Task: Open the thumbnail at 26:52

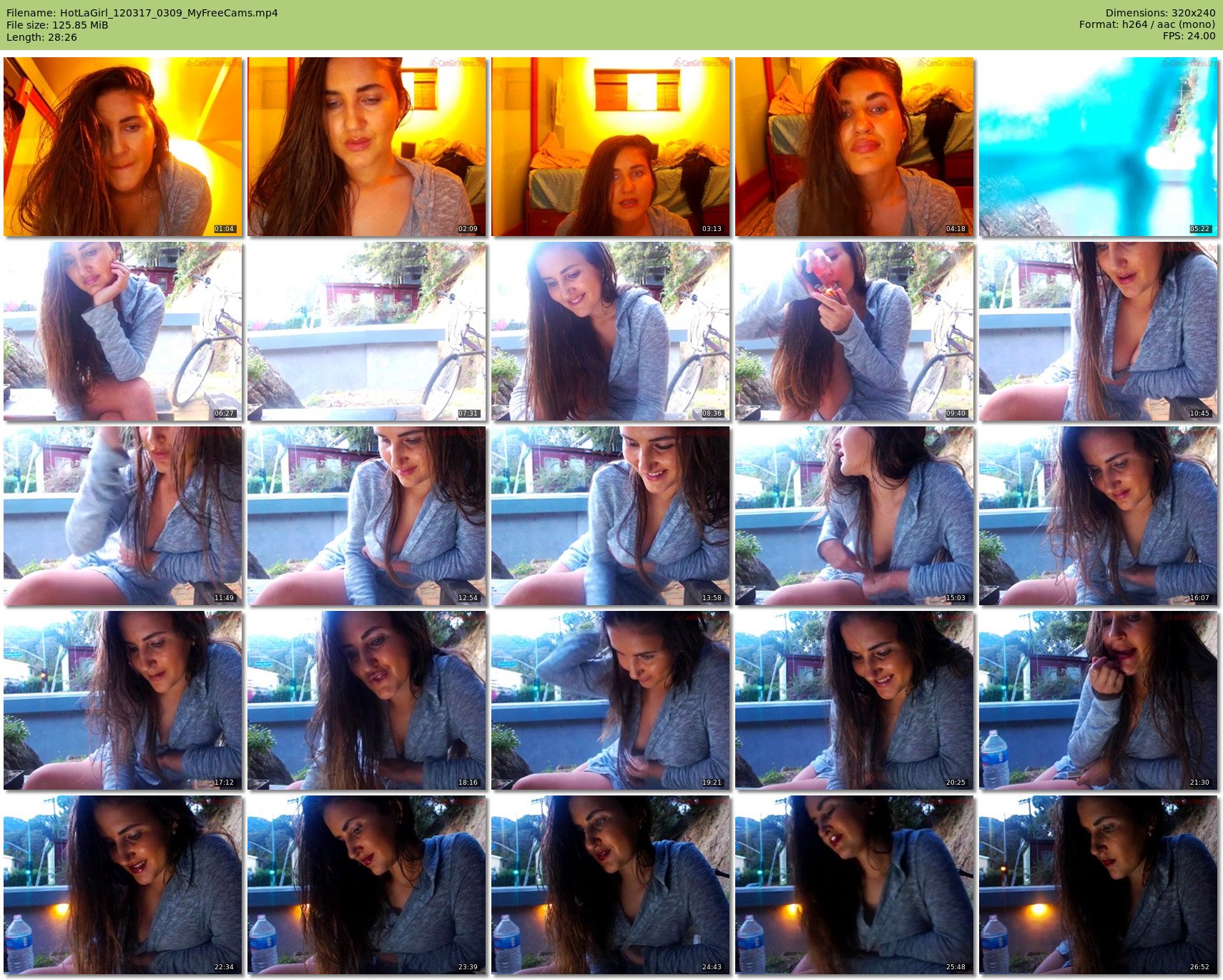Action: pyautogui.click(x=1099, y=885)
